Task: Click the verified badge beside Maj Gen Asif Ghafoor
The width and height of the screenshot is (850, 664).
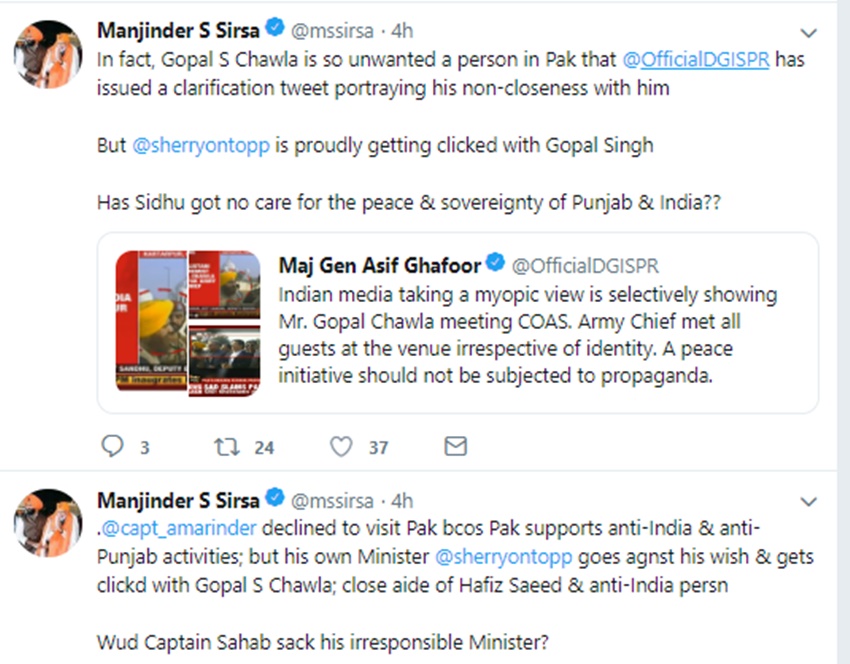Action: point(496,266)
